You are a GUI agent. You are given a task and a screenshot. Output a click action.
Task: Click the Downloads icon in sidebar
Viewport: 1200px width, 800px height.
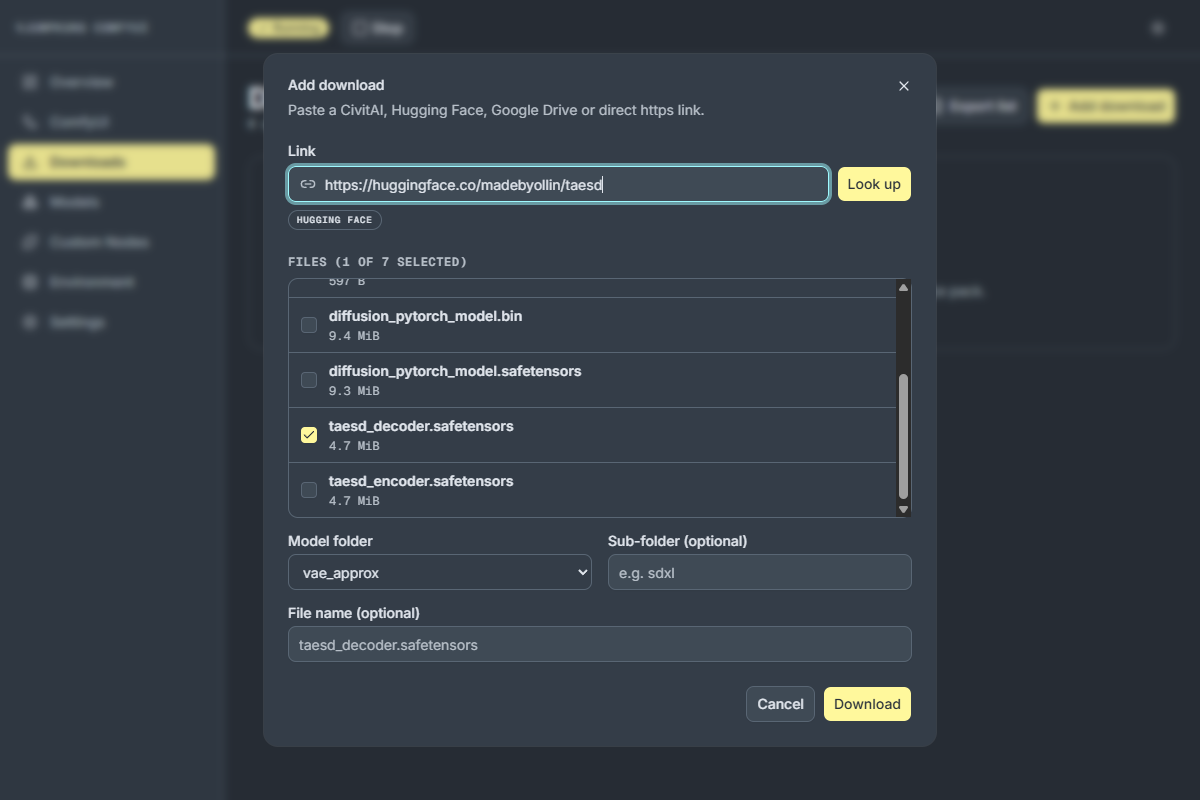pos(30,162)
